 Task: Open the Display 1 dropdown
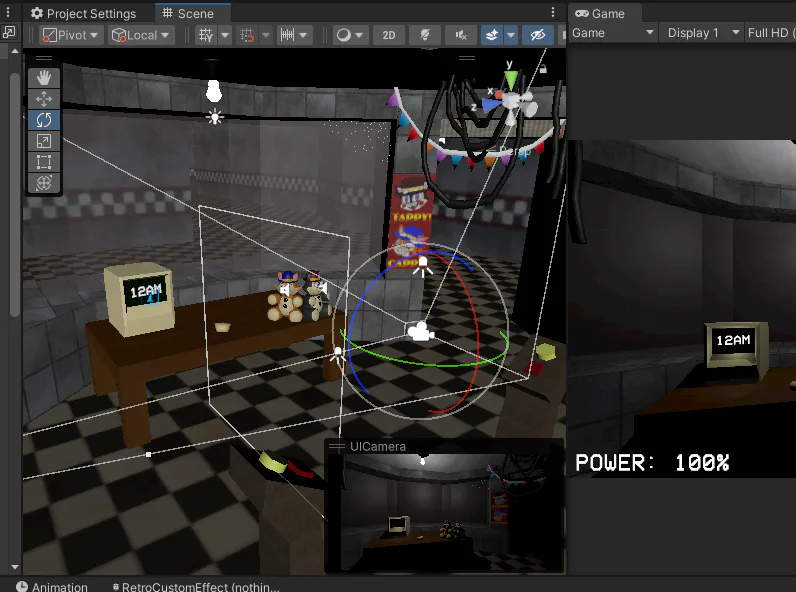click(703, 33)
